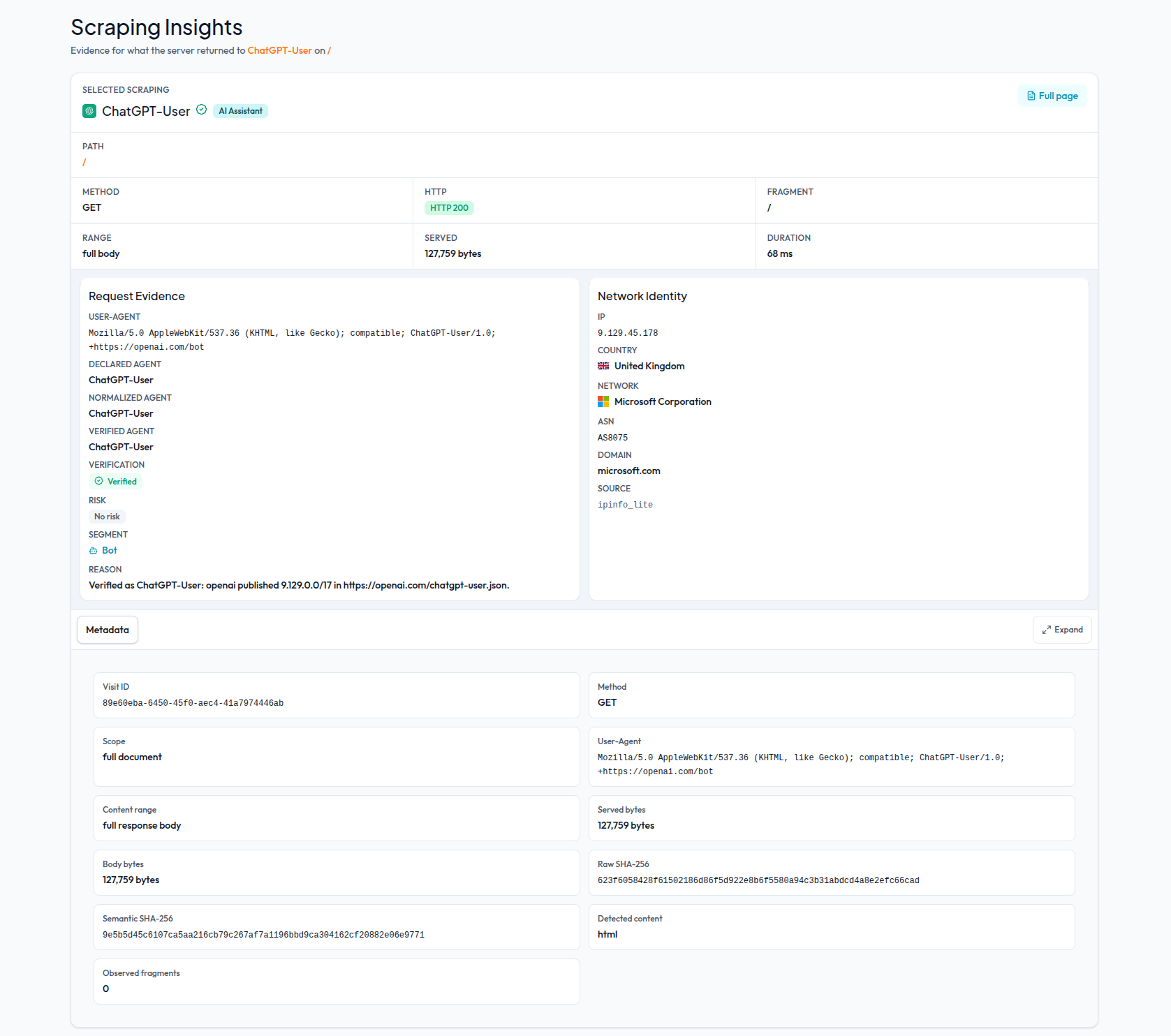Click the Scraping Insights page title
1171x1036 pixels.
156,27
